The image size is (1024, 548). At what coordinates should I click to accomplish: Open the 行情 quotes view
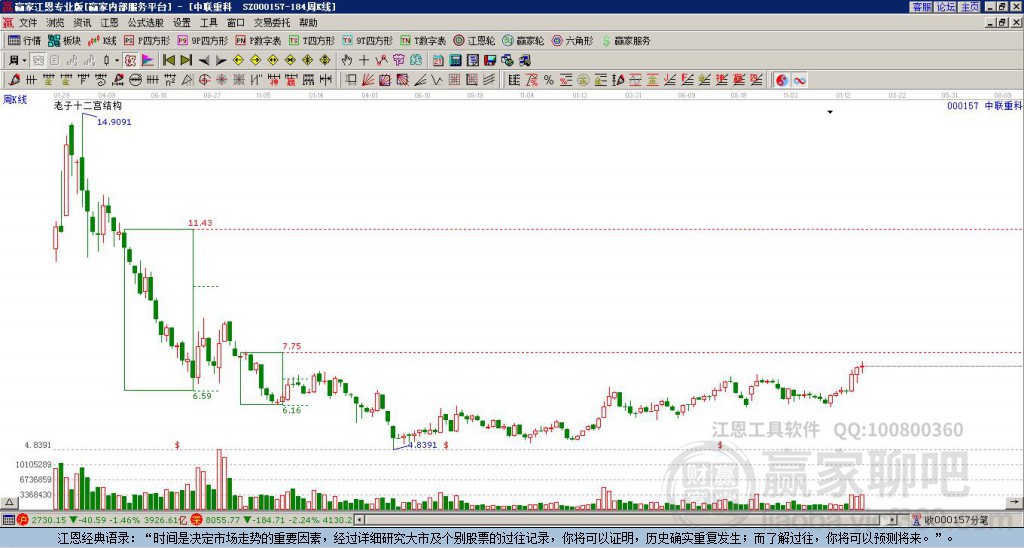click(x=24, y=40)
